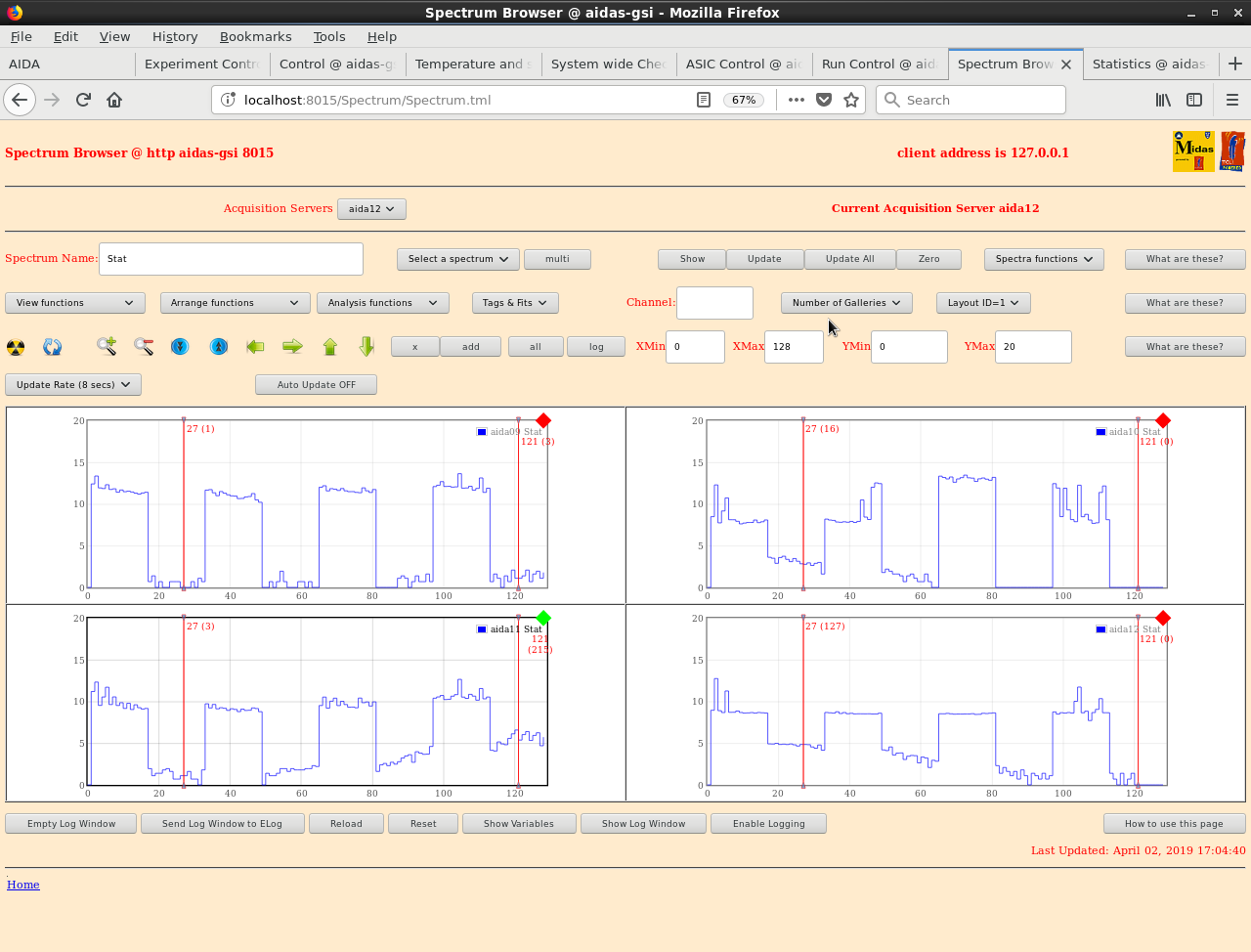Click the Show button
The height and width of the screenshot is (952, 1251).
(692, 259)
